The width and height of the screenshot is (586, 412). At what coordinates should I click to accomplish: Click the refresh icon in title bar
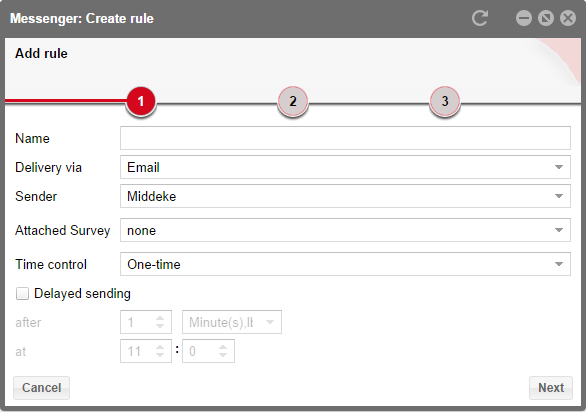[479, 18]
